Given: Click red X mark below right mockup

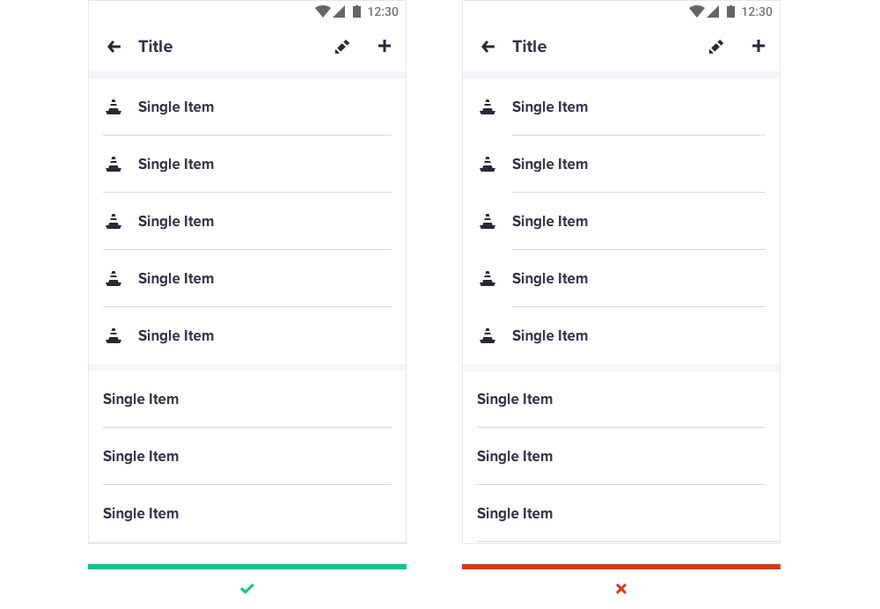Looking at the screenshot, I should [621, 588].
